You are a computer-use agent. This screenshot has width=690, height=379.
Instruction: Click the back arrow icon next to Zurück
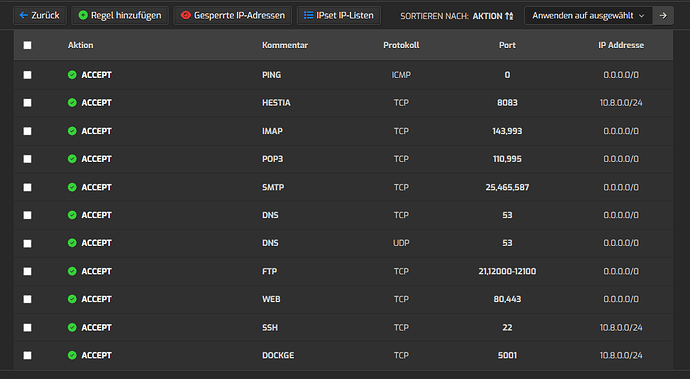[24, 15]
